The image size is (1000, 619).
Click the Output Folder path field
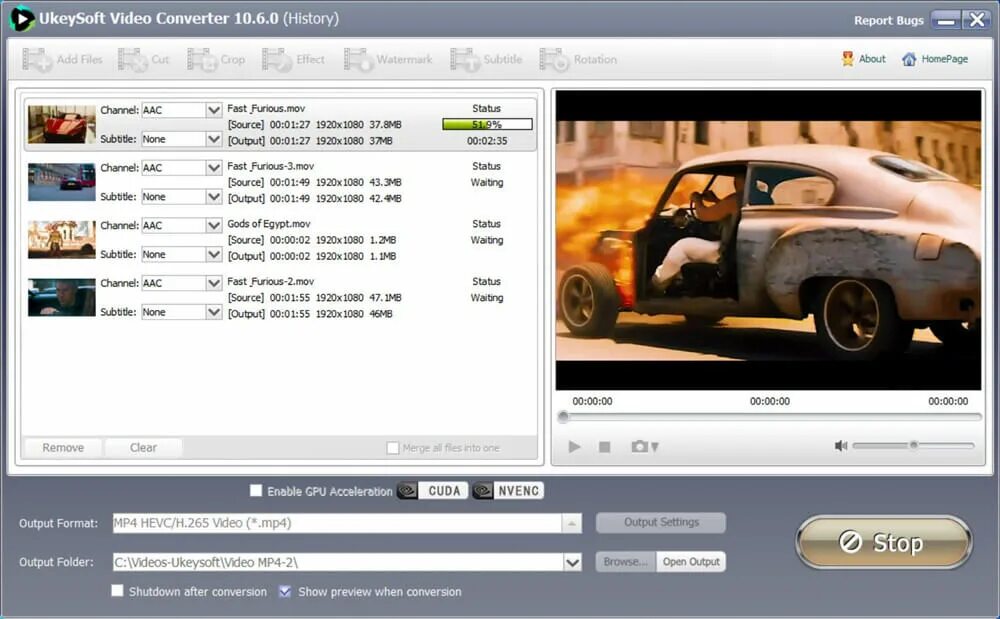(x=338, y=562)
